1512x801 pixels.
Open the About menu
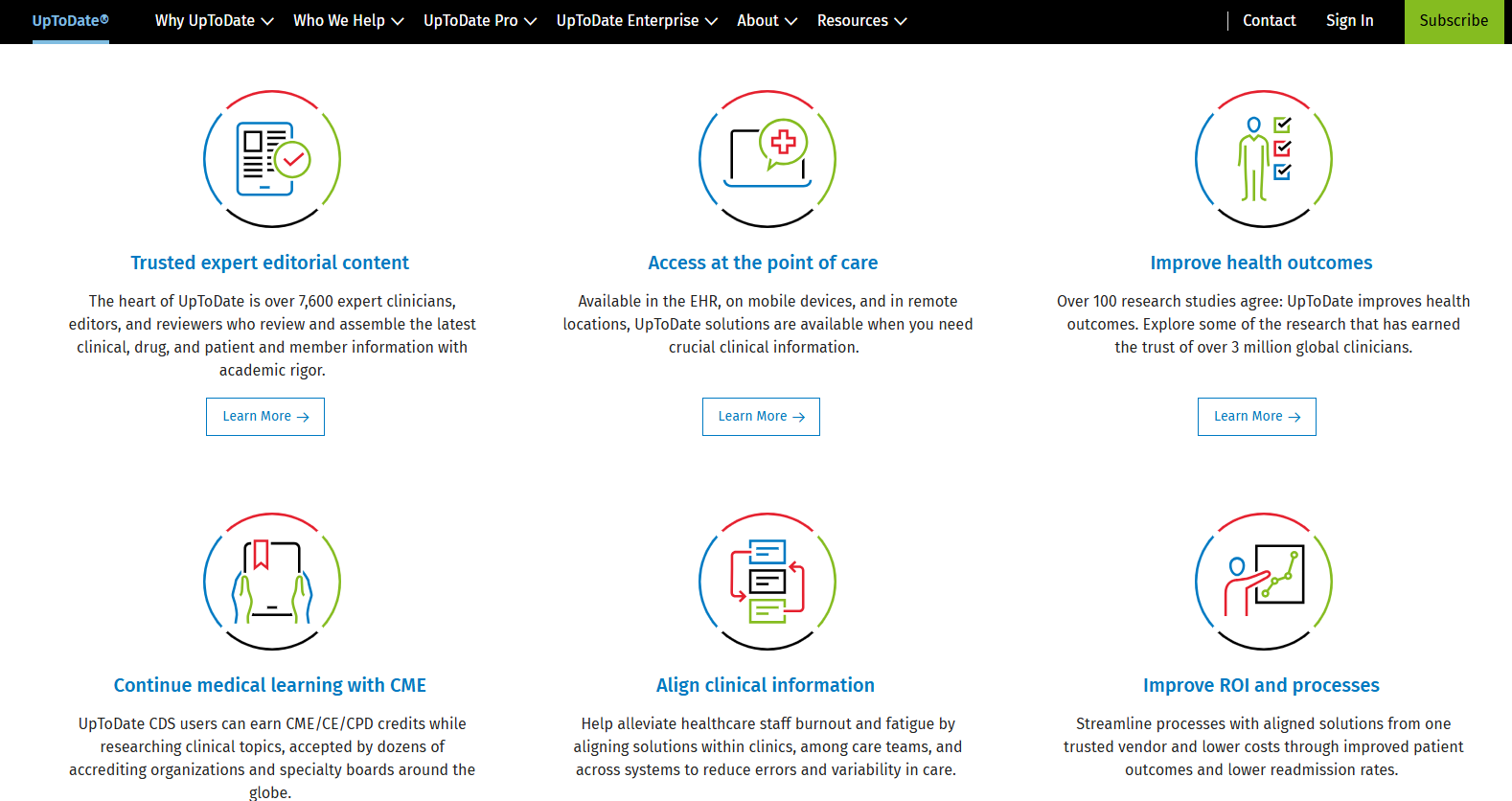pos(767,20)
